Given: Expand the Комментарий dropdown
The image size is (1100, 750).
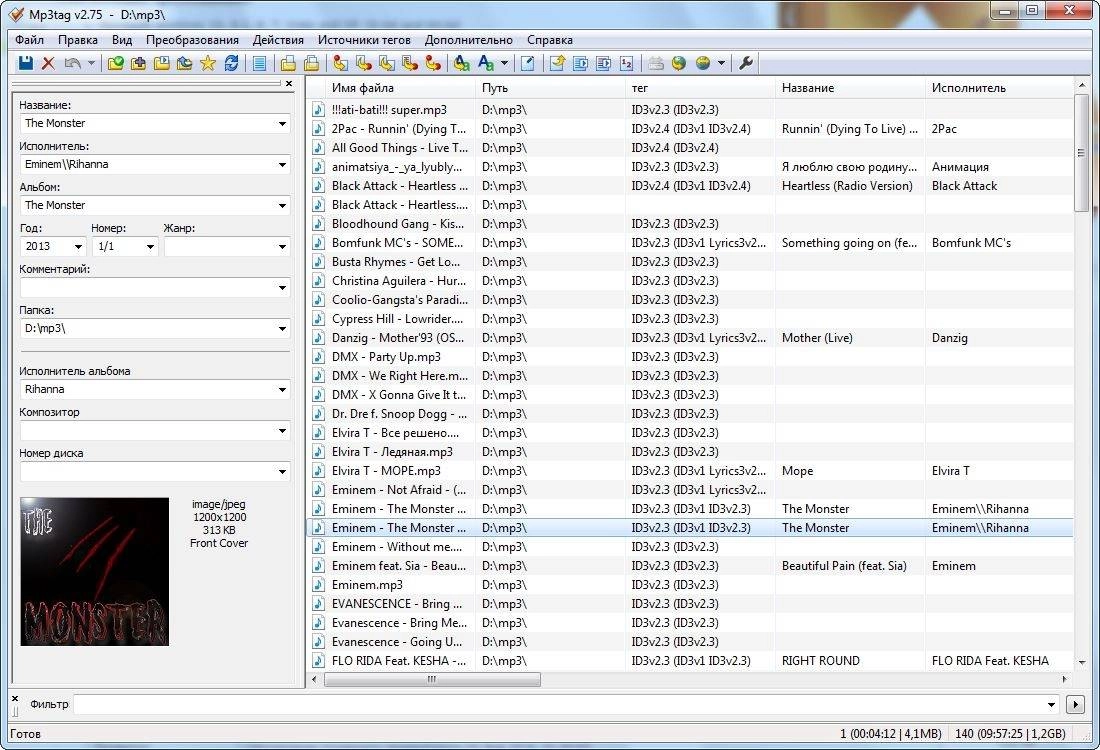Looking at the screenshot, I should point(282,288).
